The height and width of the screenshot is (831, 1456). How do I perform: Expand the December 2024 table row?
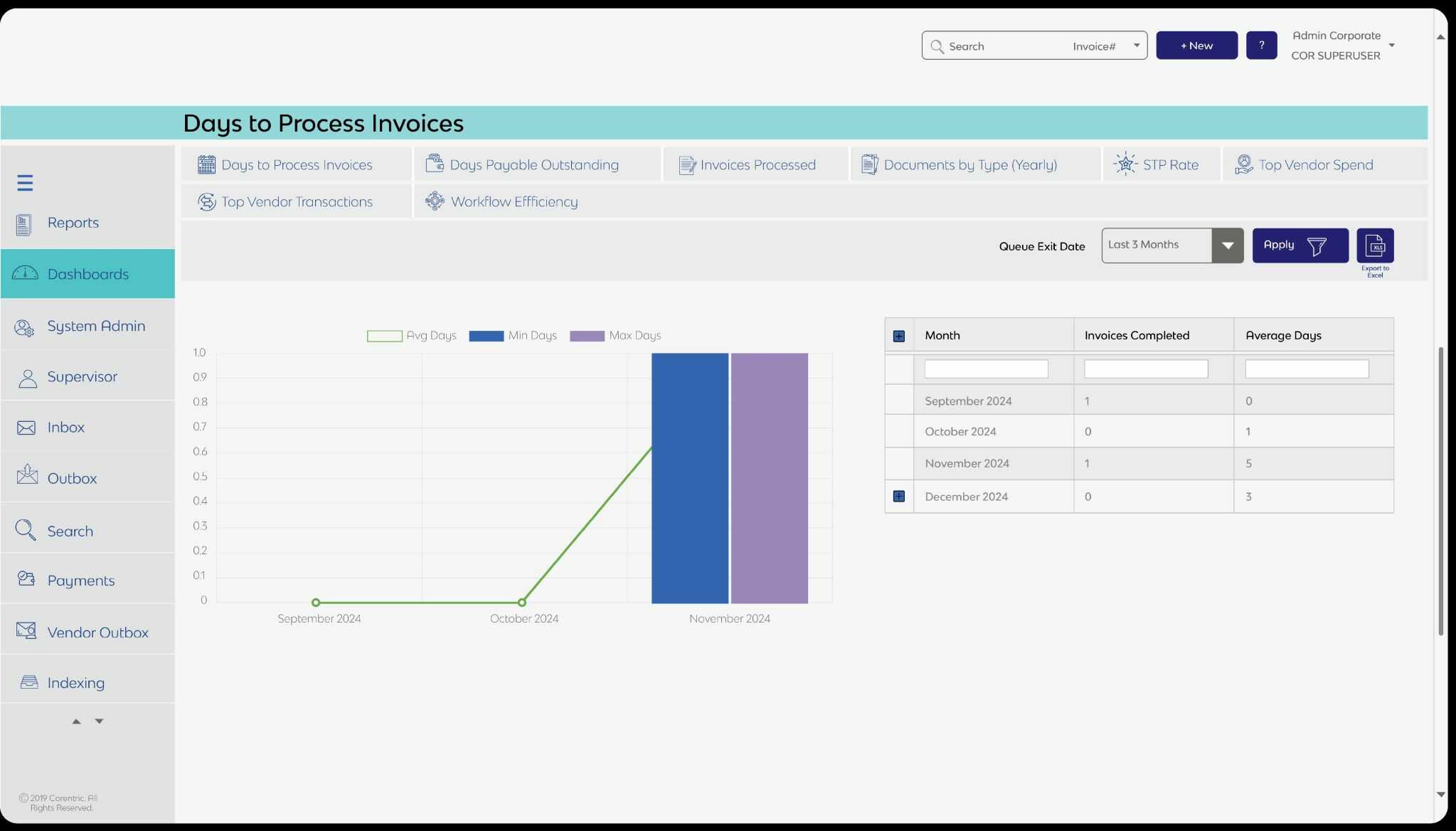pos(898,496)
